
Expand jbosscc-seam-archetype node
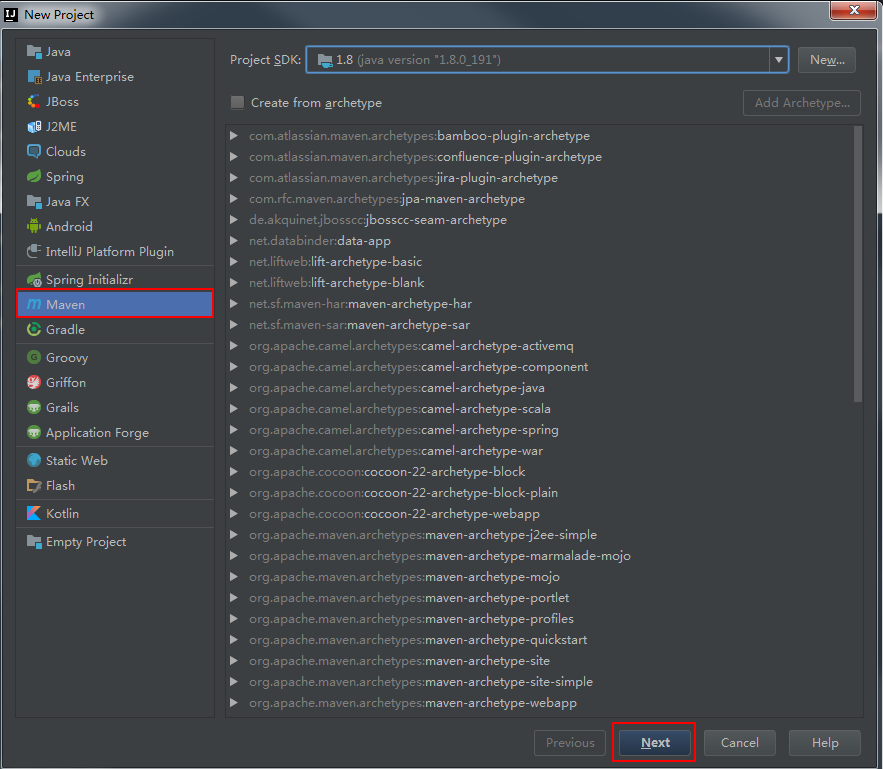234,220
